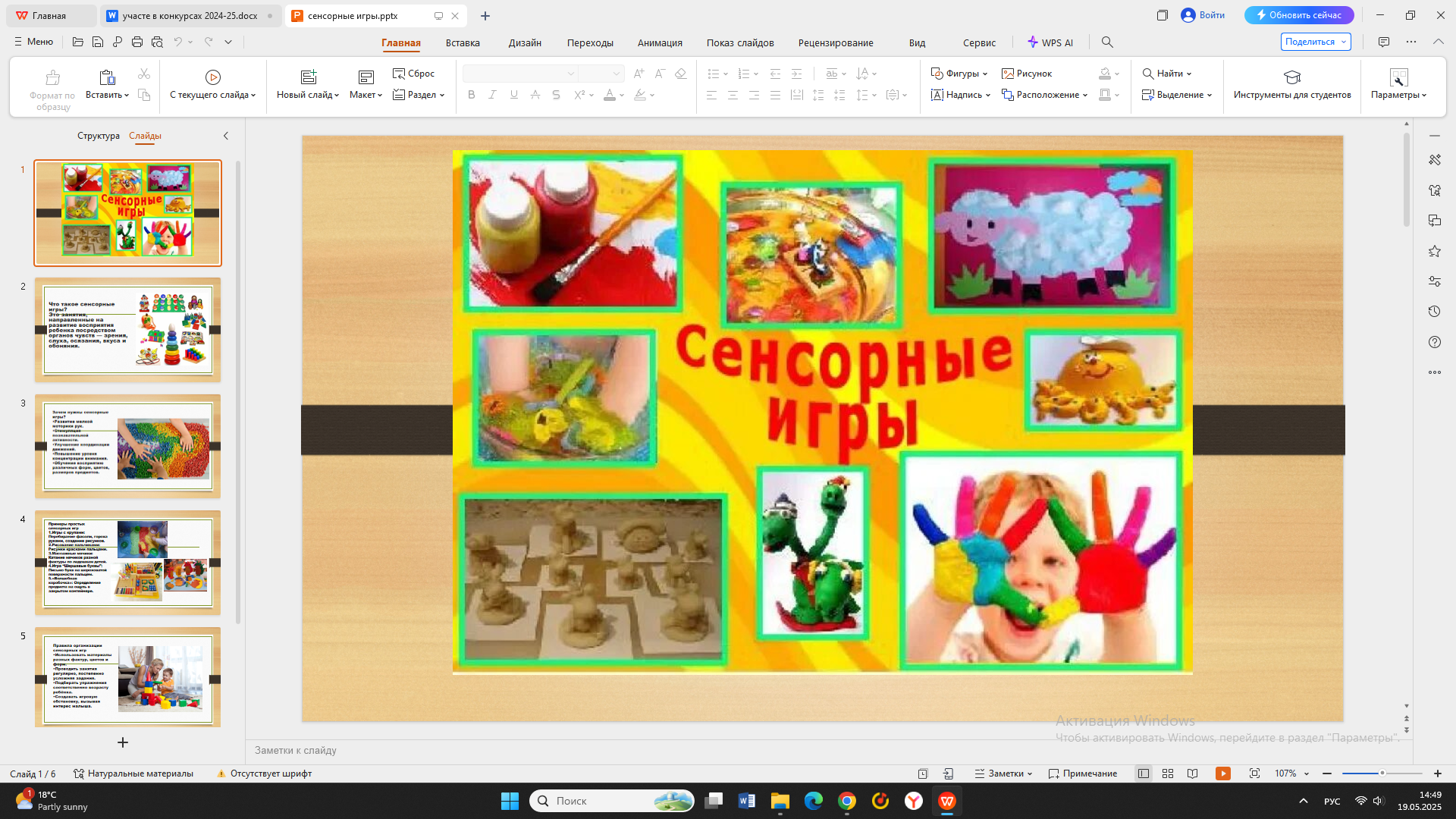Click the New slide icon
This screenshot has width=1456, height=819.
(x=308, y=77)
